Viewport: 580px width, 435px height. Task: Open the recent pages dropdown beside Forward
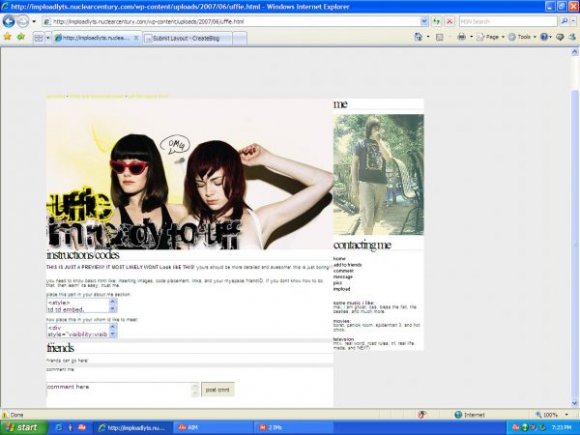click(x=34, y=21)
